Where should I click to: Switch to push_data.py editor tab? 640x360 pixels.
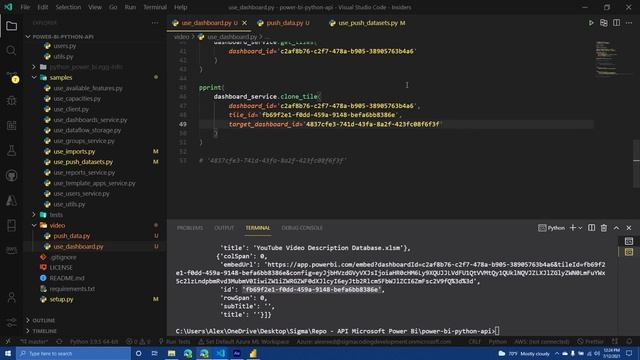pos(285,23)
